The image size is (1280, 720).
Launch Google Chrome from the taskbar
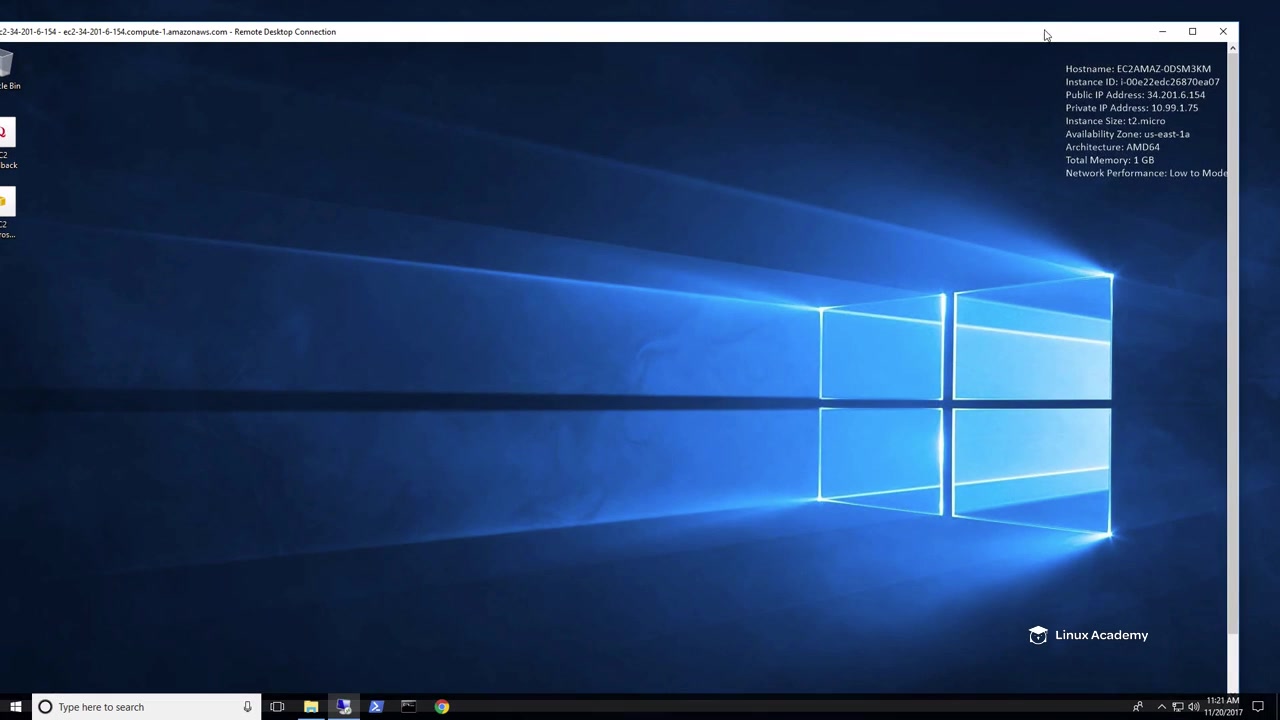pyautogui.click(x=442, y=707)
